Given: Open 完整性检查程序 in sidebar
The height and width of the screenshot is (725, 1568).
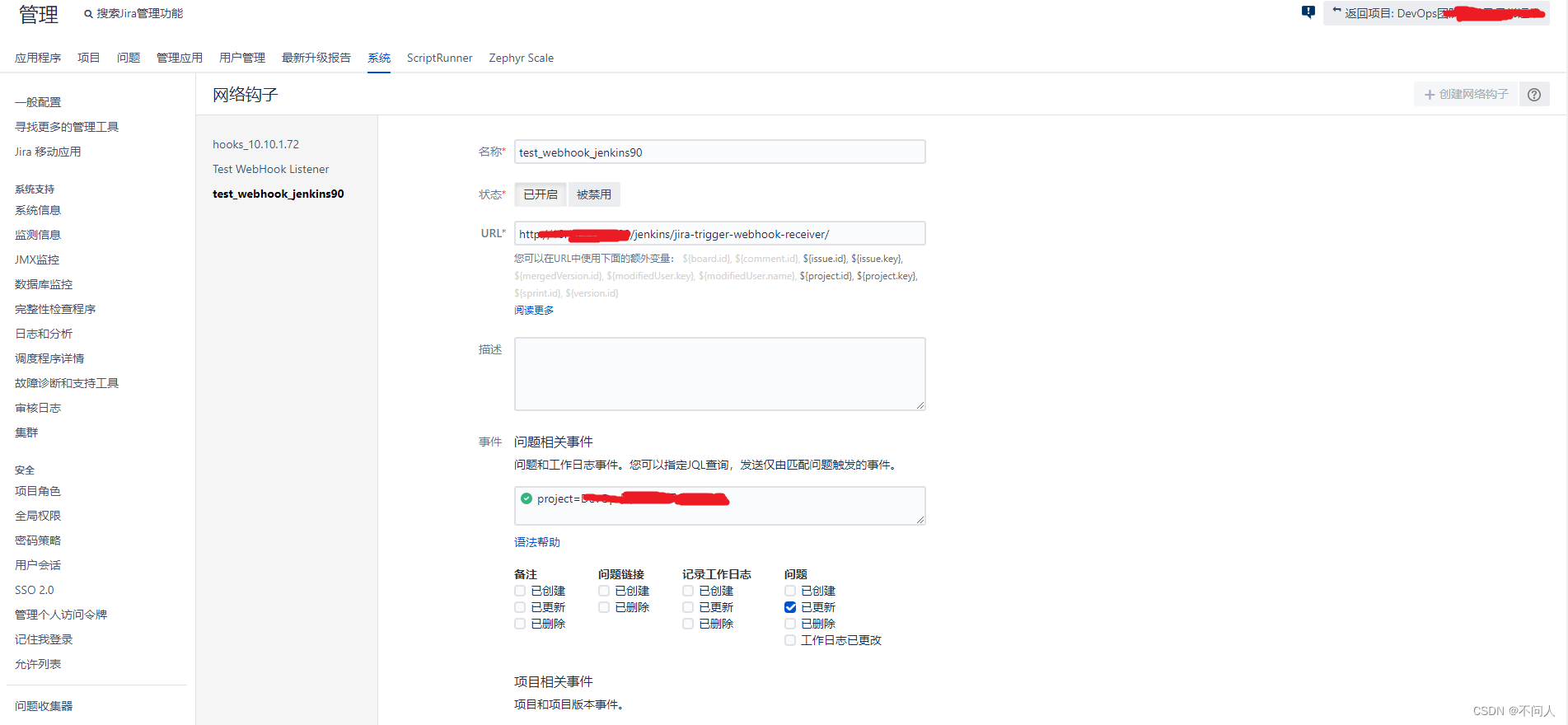Looking at the screenshot, I should tap(55, 309).
